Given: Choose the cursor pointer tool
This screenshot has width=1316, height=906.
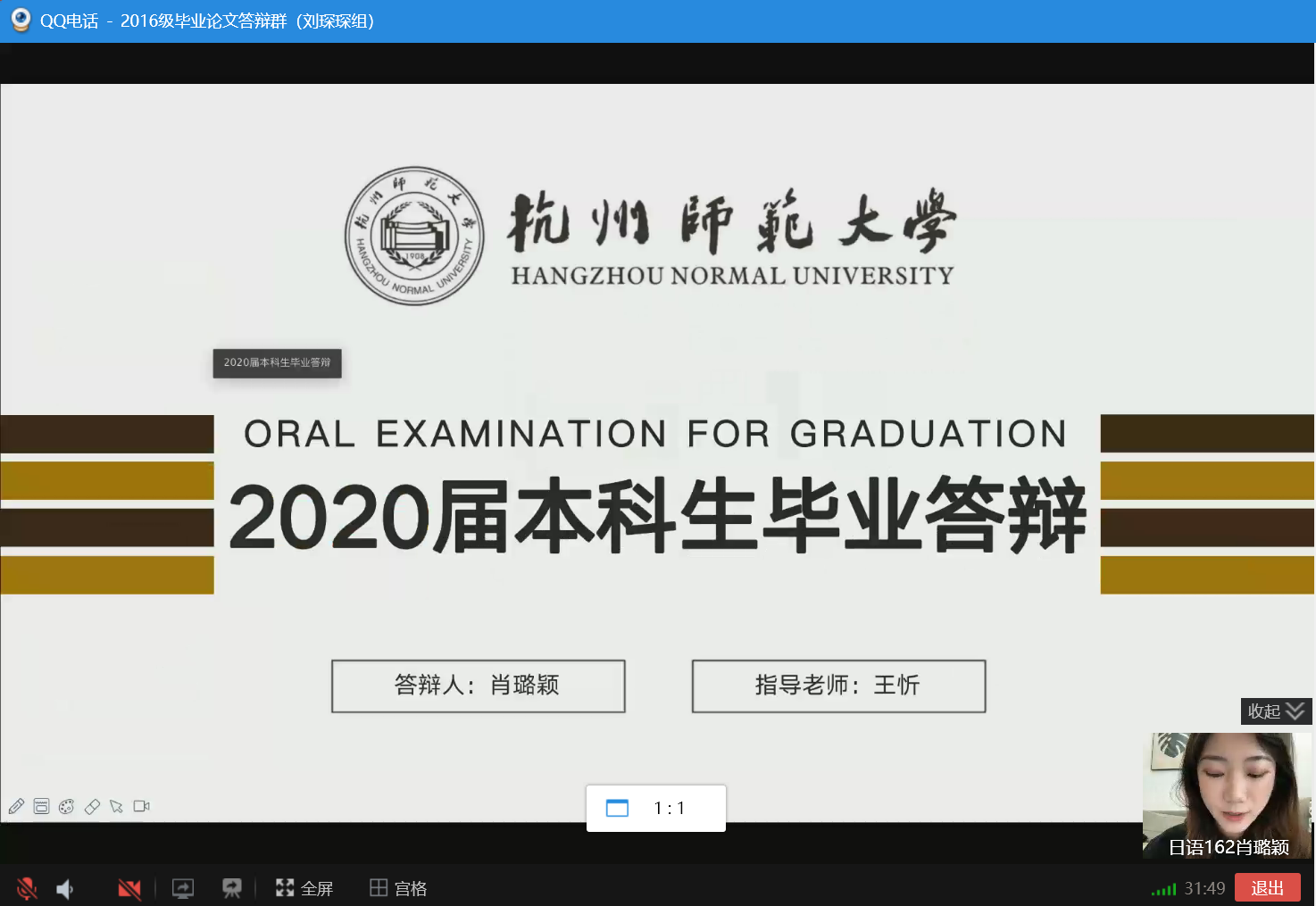Looking at the screenshot, I should [x=116, y=807].
